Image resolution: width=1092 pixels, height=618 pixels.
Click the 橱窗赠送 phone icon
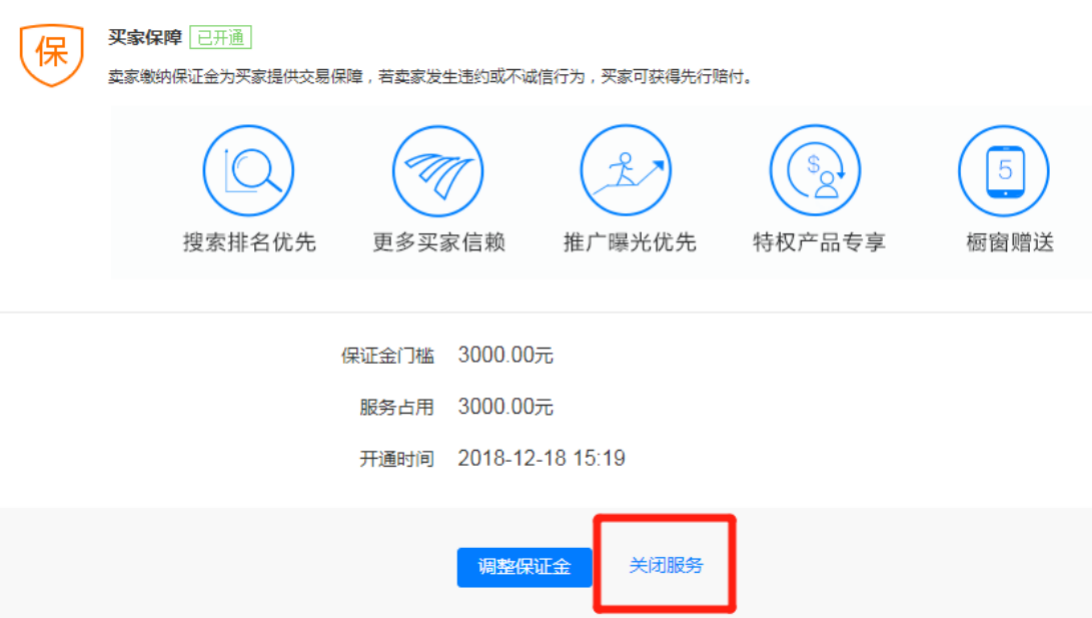pyautogui.click(x=1004, y=171)
